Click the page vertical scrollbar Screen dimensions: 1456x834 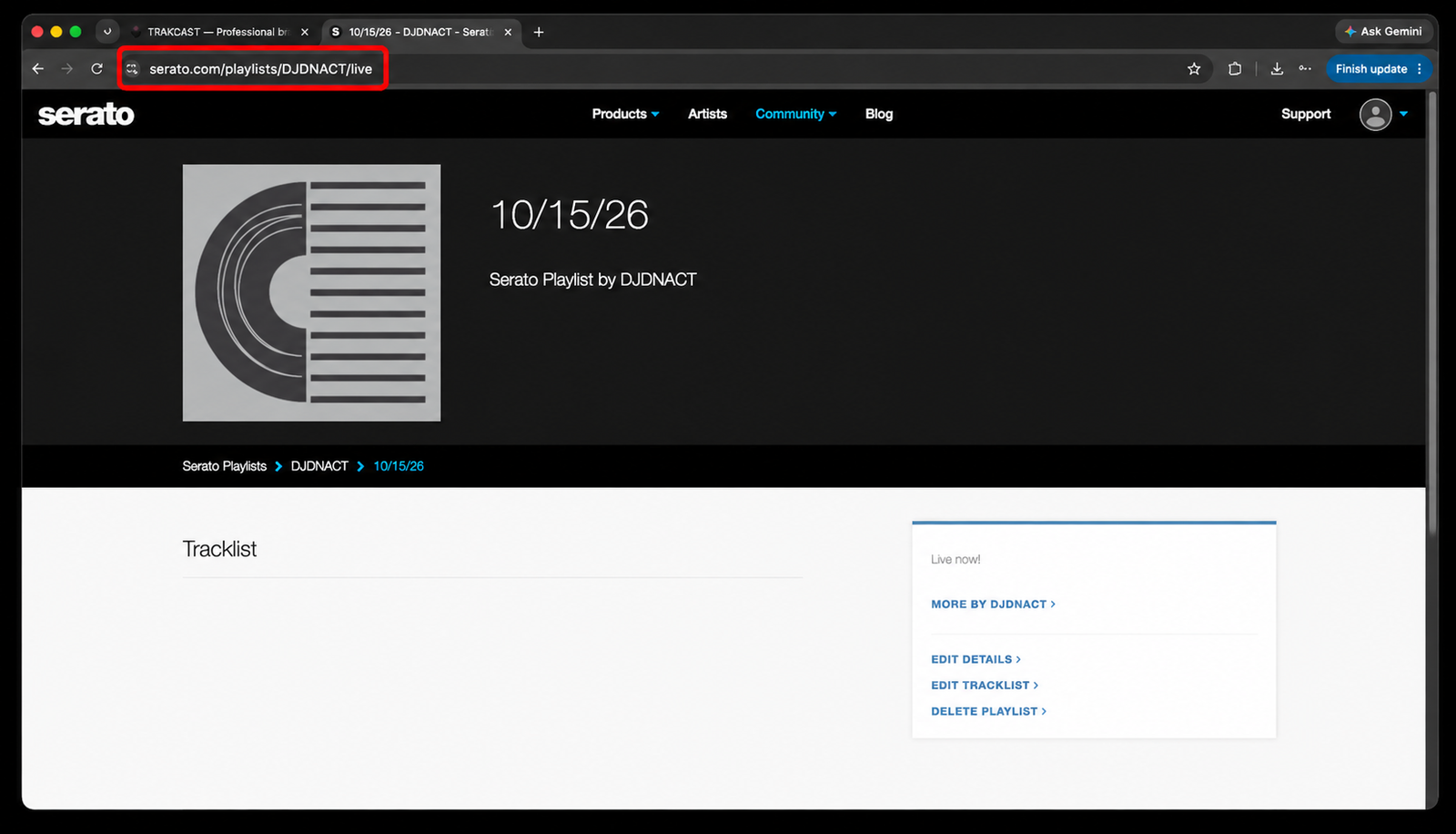pyautogui.click(x=1431, y=311)
